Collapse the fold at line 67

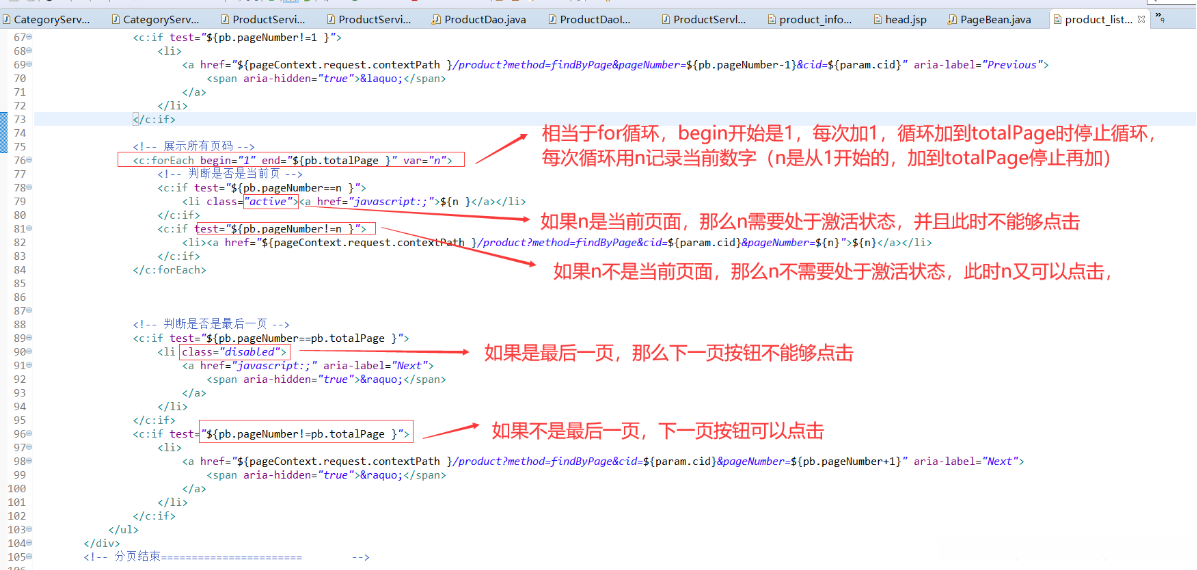pos(30,37)
